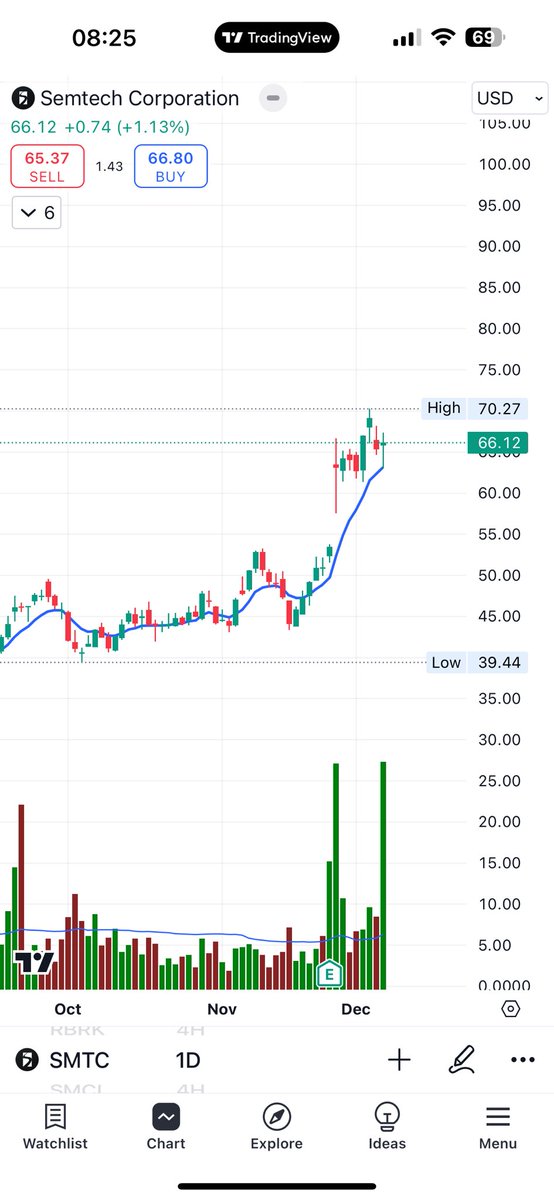Tap the red SELL 65.37 button

point(47,166)
